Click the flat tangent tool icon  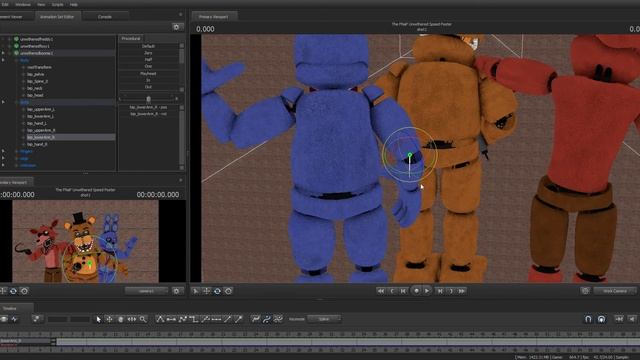tap(171, 319)
